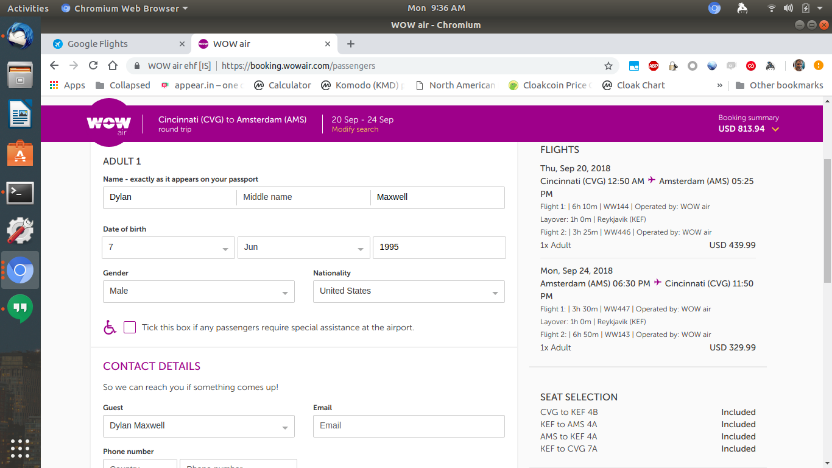Open the Cloakcoin Price bookmark

[550, 85]
